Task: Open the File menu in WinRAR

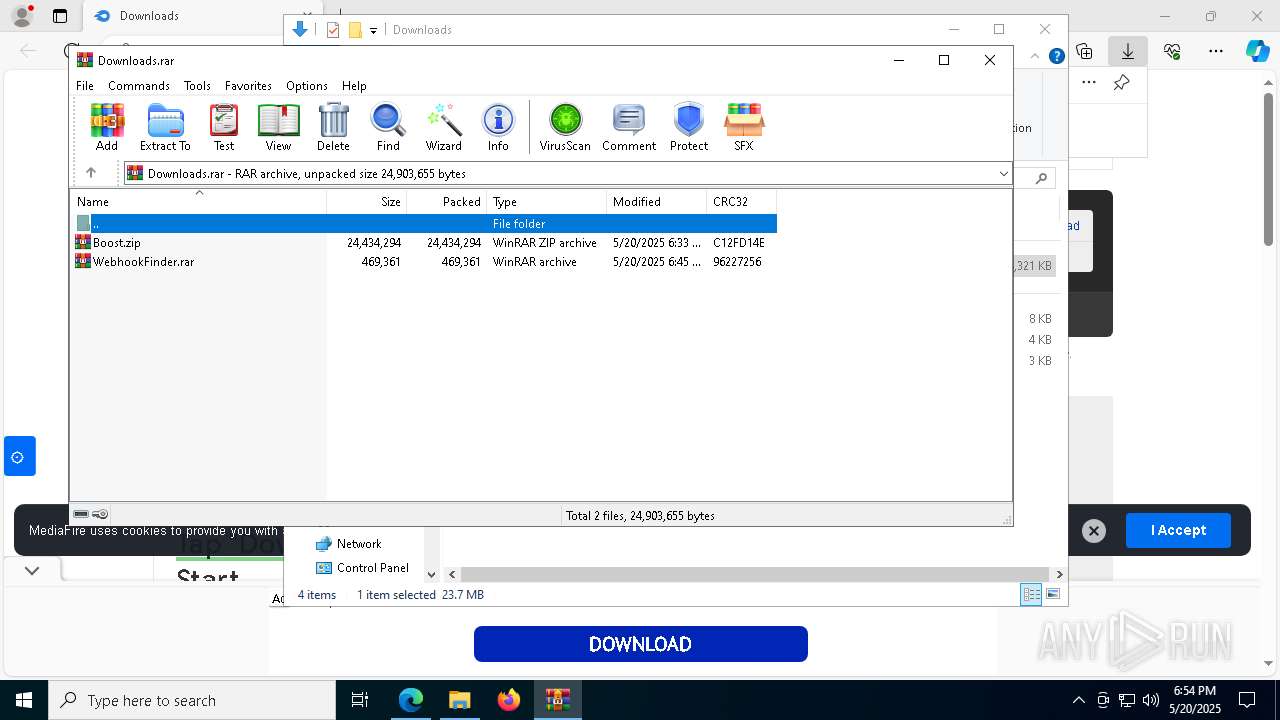Action: 85,86
